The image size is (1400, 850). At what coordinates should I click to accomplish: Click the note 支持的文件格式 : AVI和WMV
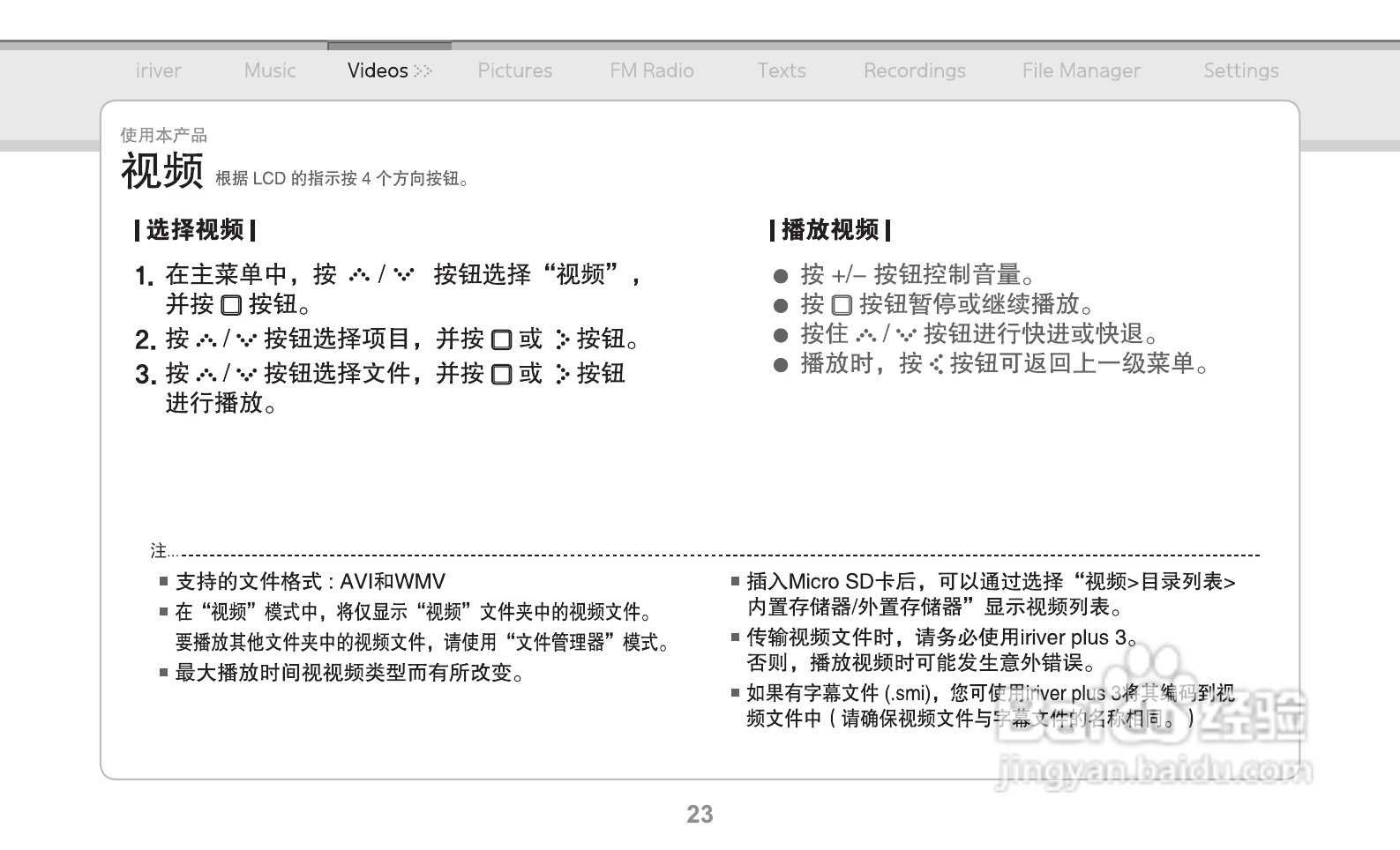pyautogui.click(x=311, y=582)
